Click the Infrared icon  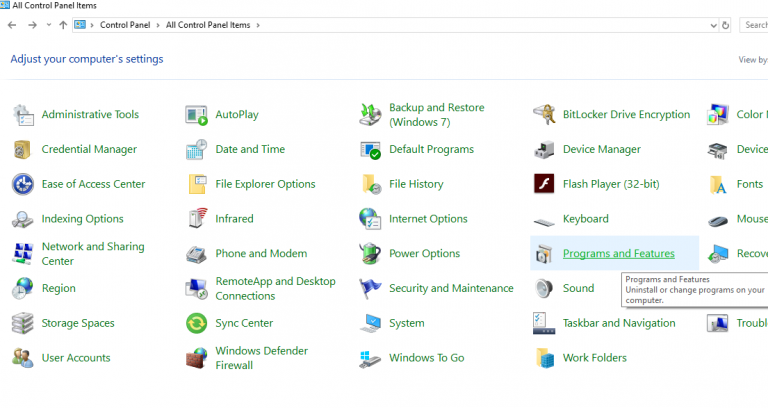tap(198, 218)
